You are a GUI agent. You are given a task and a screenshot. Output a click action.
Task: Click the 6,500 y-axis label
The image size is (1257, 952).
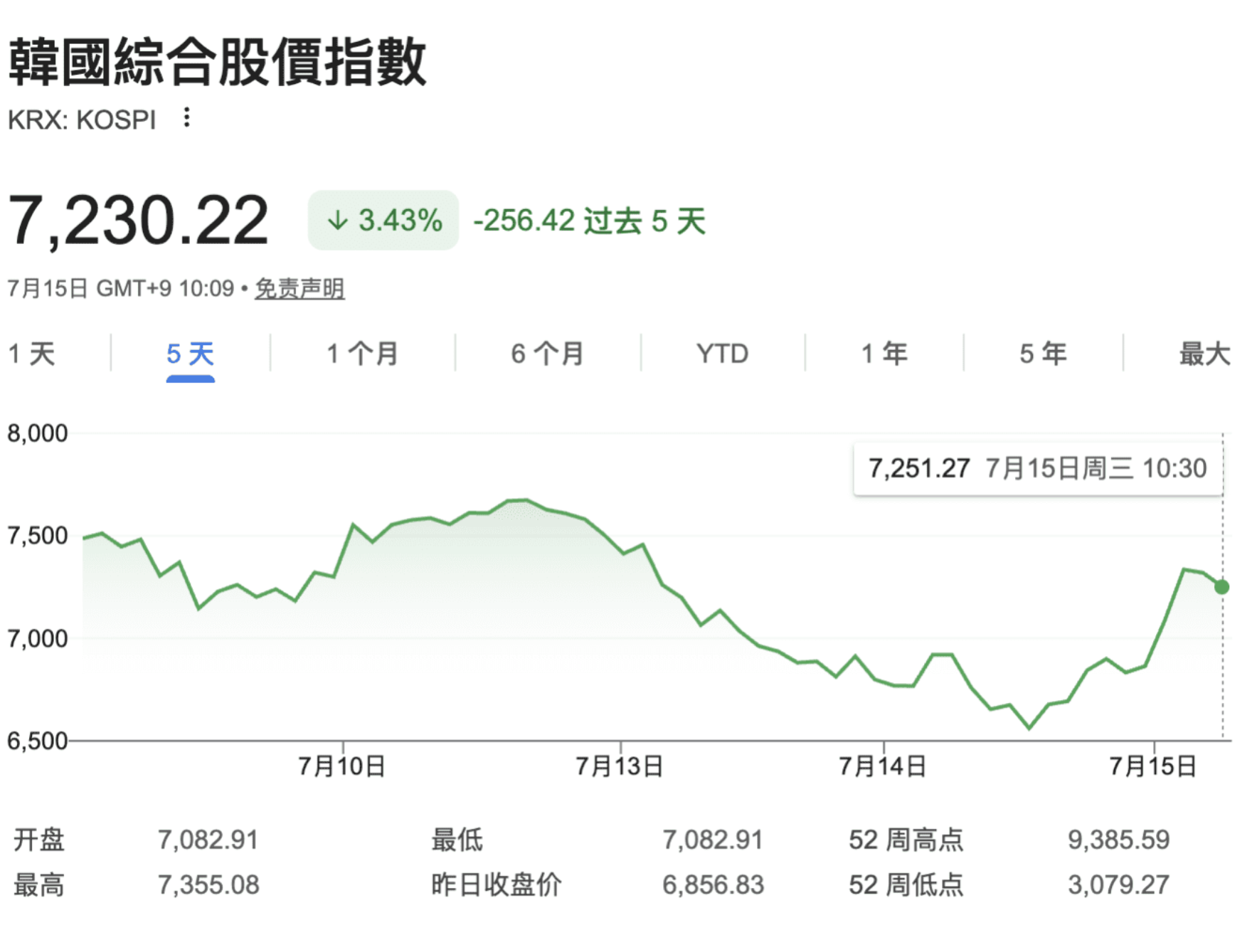[37, 741]
